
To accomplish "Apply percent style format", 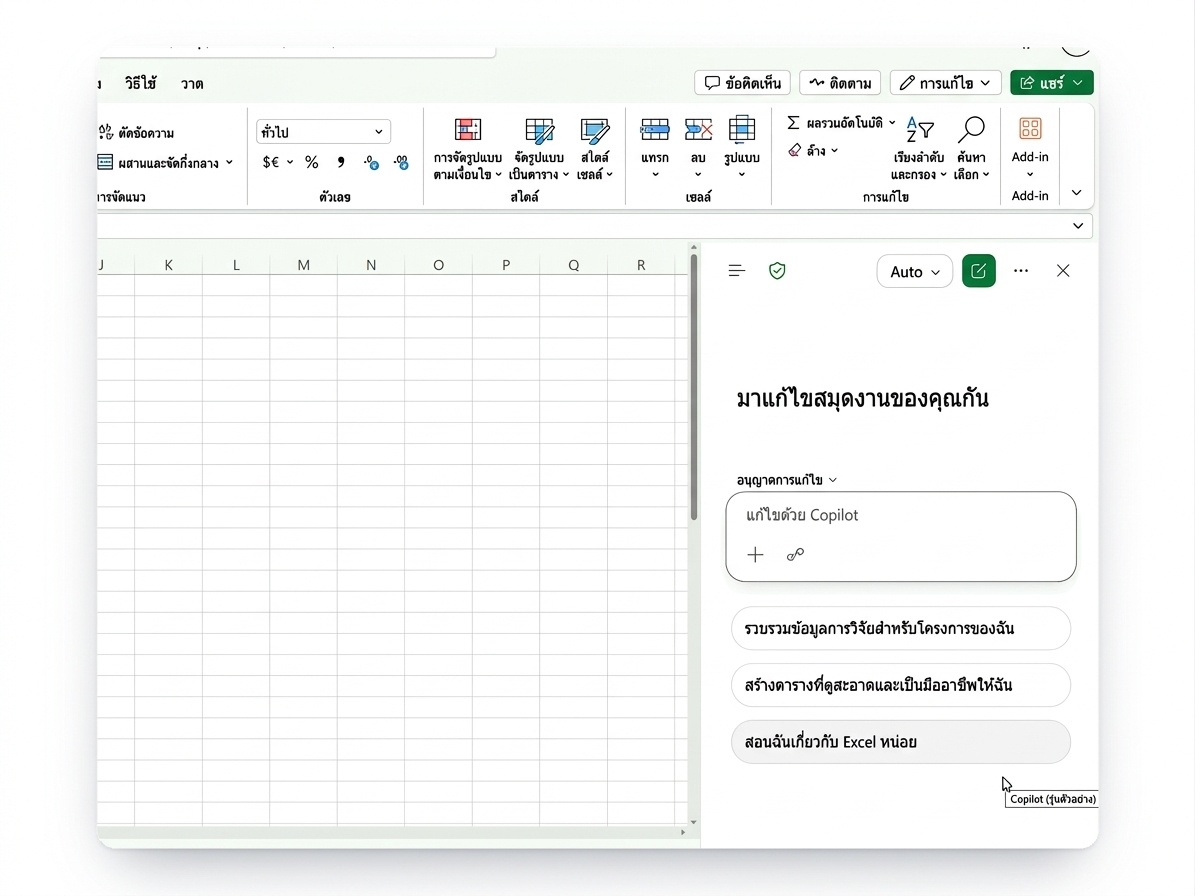I will (312, 162).
